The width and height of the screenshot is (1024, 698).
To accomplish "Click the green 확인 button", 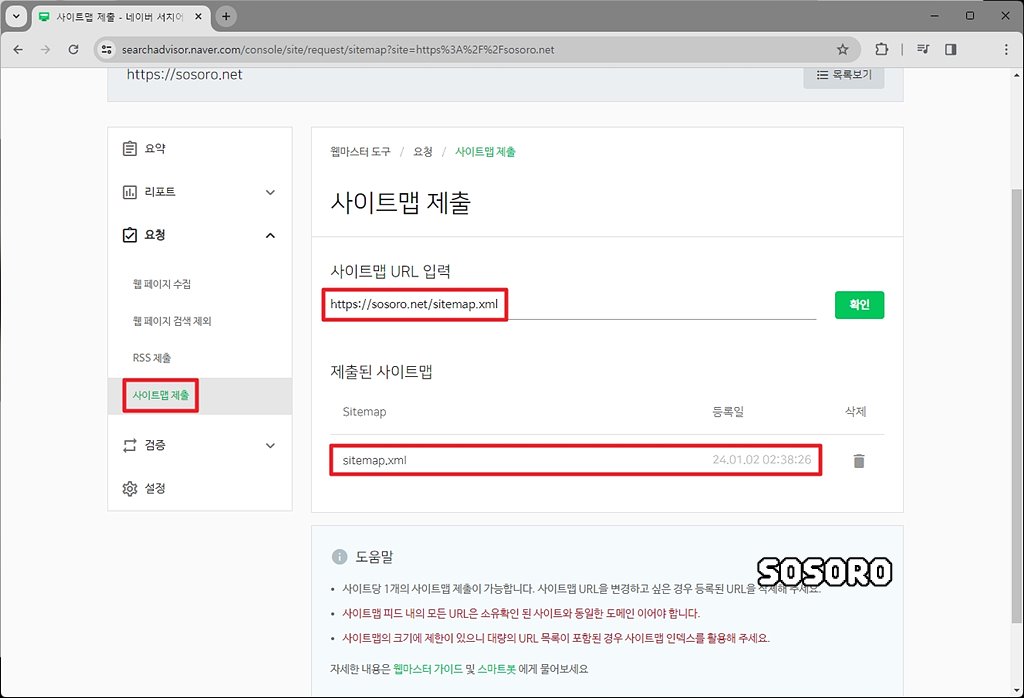I will [859, 305].
